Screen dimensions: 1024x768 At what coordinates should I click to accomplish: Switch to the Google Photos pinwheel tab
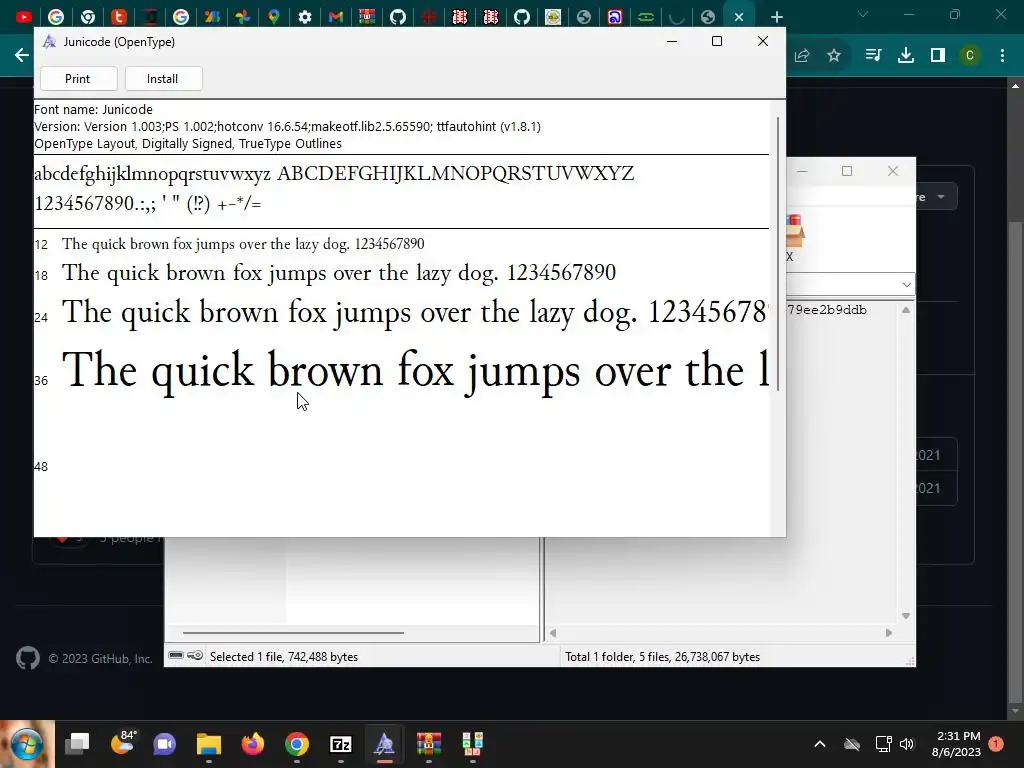tap(243, 17)
